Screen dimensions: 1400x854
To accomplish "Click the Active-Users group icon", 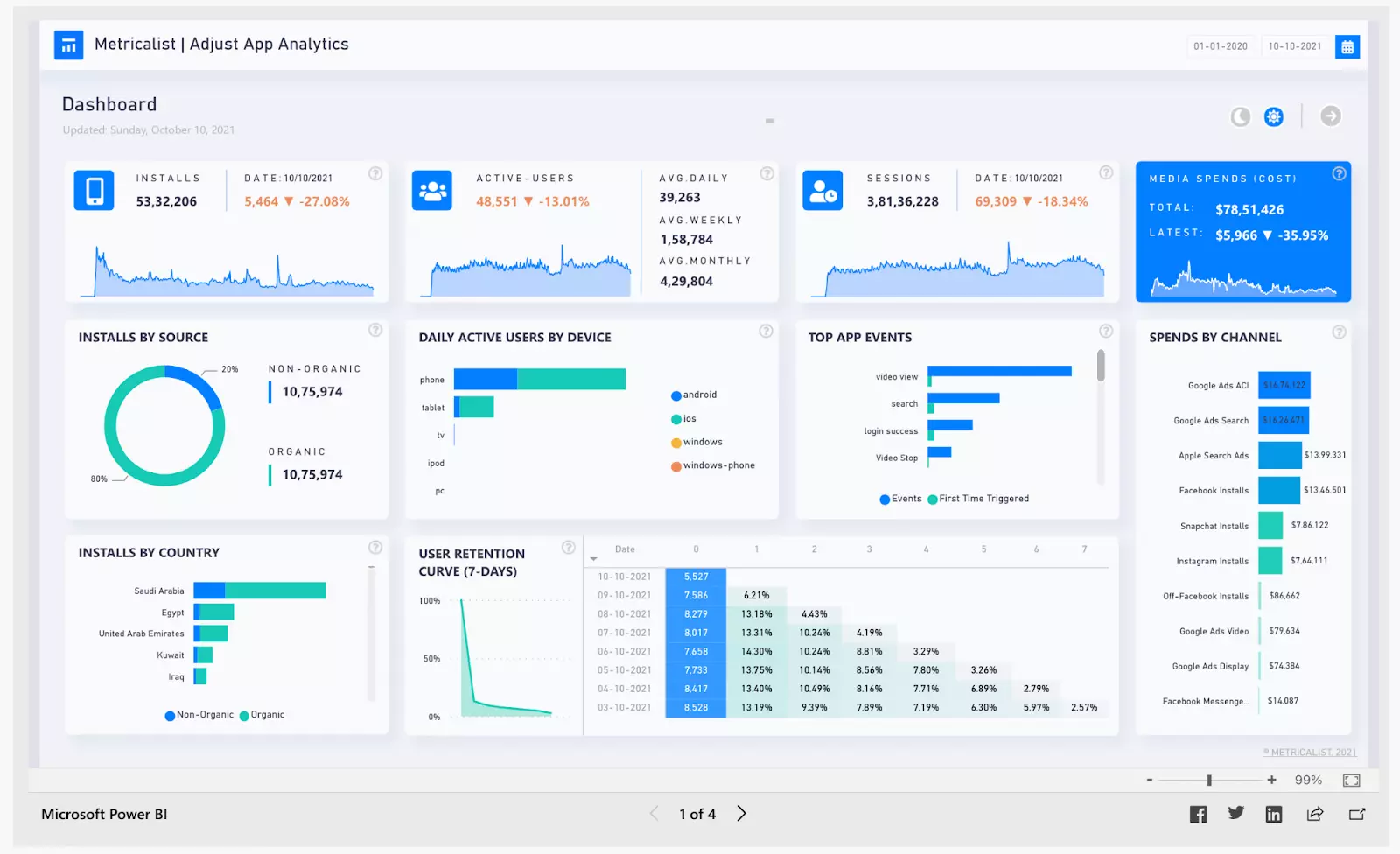I will tap(431, 190).
